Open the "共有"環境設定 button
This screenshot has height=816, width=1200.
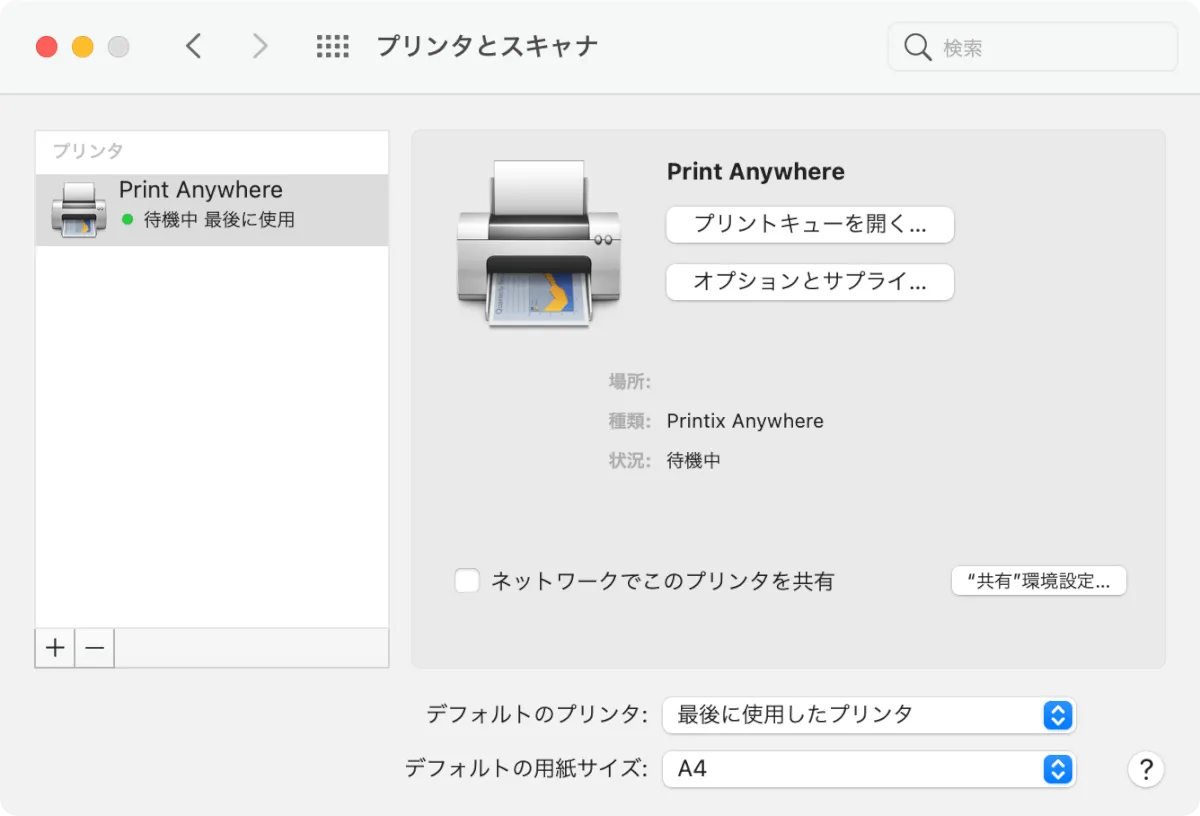click(x=1038, y=581)
